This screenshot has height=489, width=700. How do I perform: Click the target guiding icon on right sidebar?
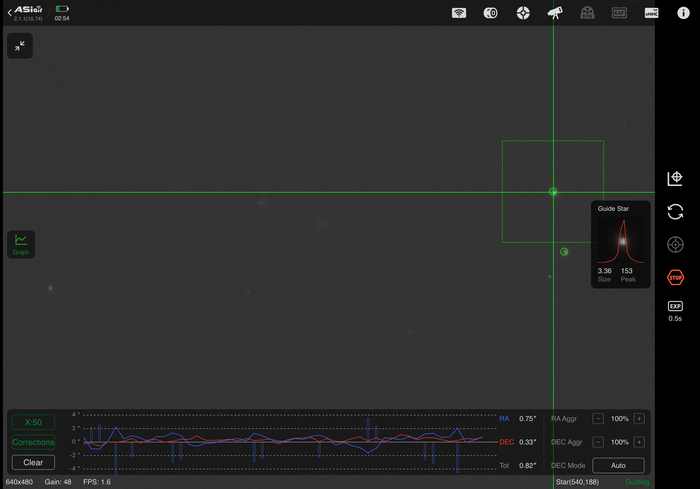[x=675, y=244]
